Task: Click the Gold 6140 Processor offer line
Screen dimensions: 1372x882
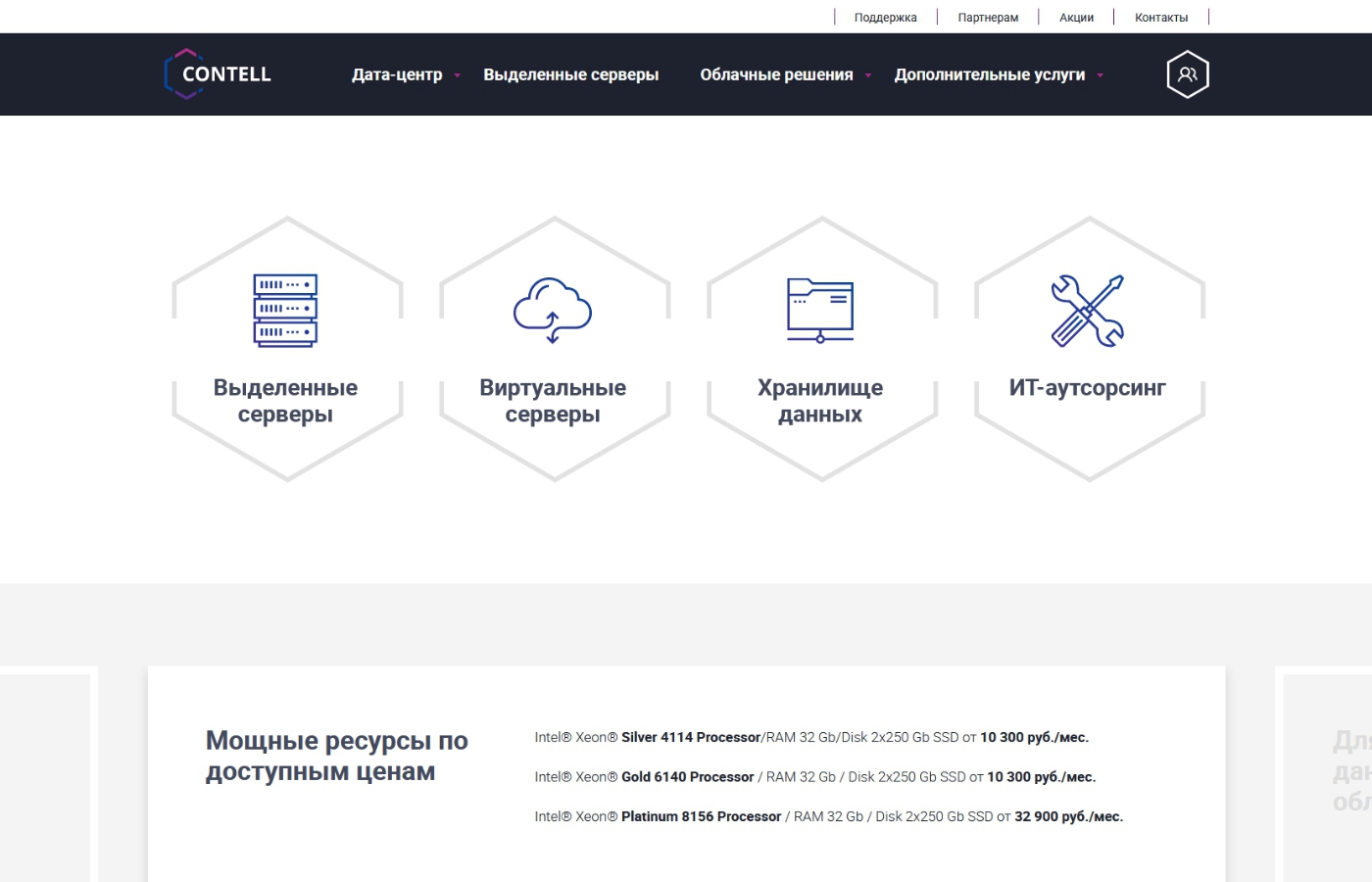Action: coord(815,777)
